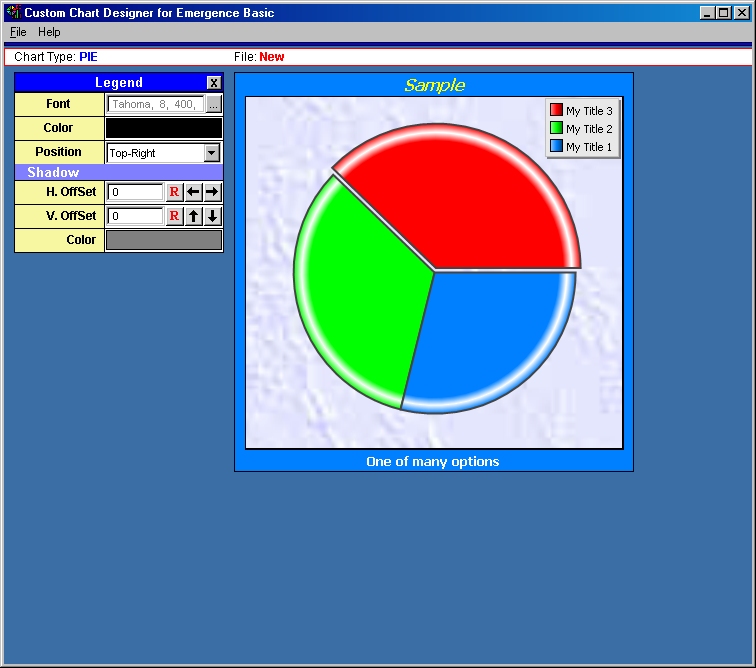Open the File menu
Screen dimensions: 756x668
point(18,32)
